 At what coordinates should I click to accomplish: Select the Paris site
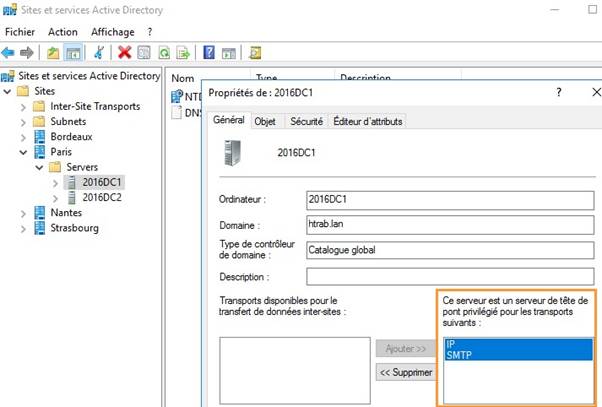pos(61,152)
